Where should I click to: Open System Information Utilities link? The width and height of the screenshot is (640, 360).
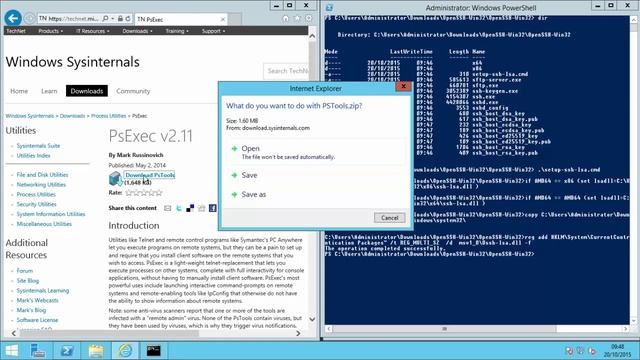51,214
